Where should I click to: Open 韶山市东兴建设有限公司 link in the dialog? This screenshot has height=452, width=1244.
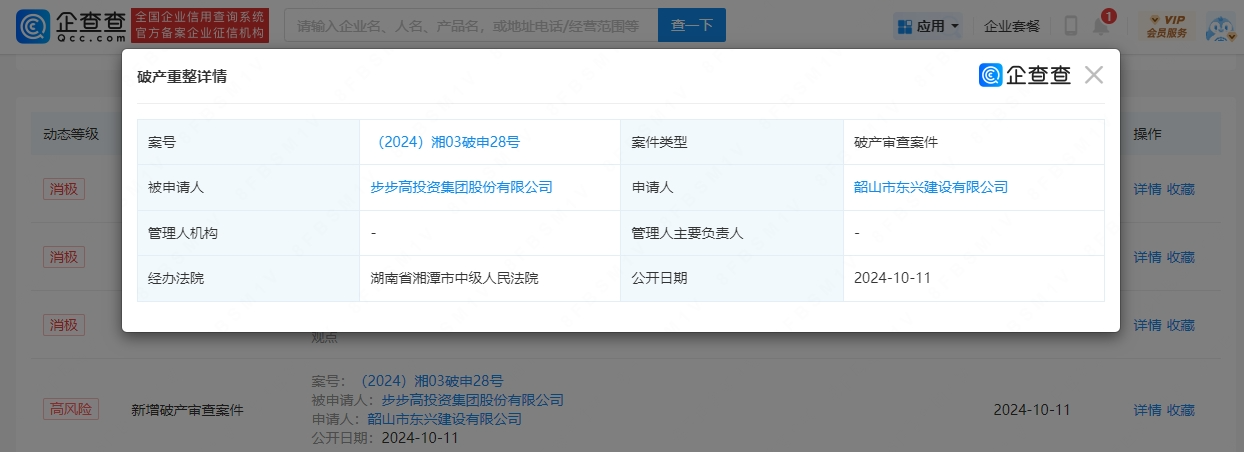[x=930, y=187]
